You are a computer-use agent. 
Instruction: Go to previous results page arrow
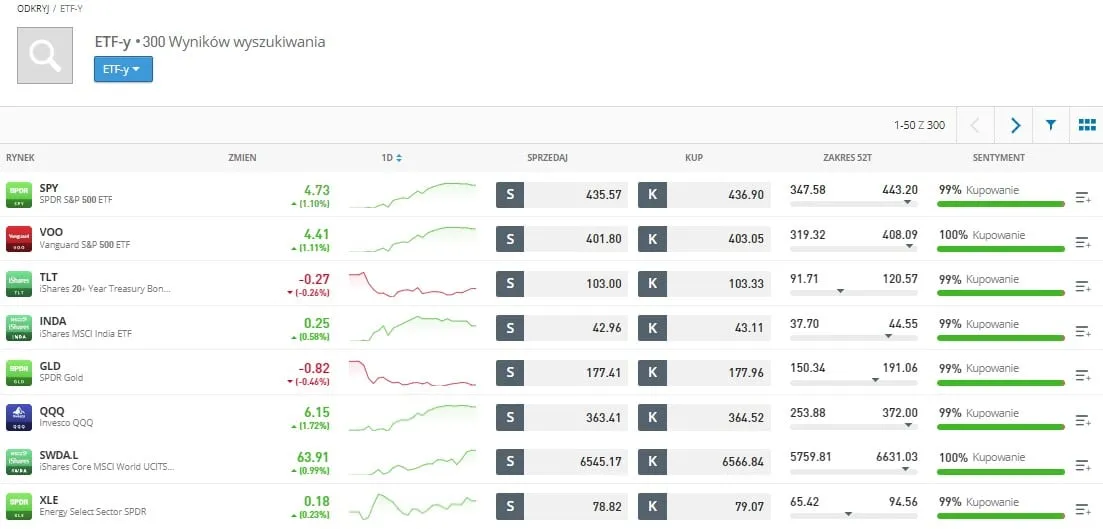[975, 125]
